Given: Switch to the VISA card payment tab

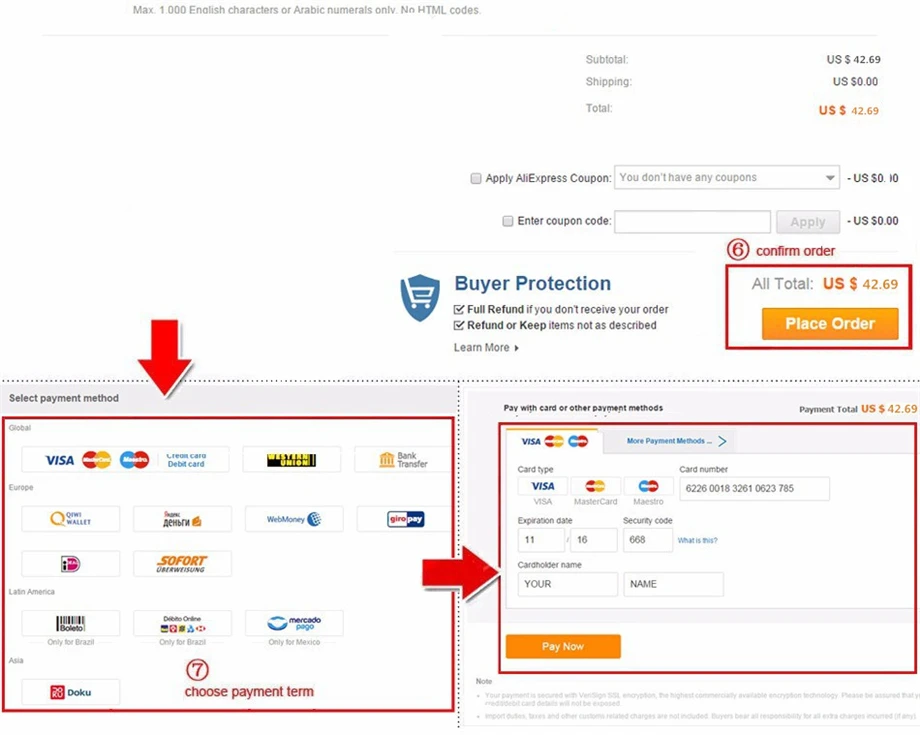Looking at the screenshot, I should pyautogui.click(x=553, y=441).
